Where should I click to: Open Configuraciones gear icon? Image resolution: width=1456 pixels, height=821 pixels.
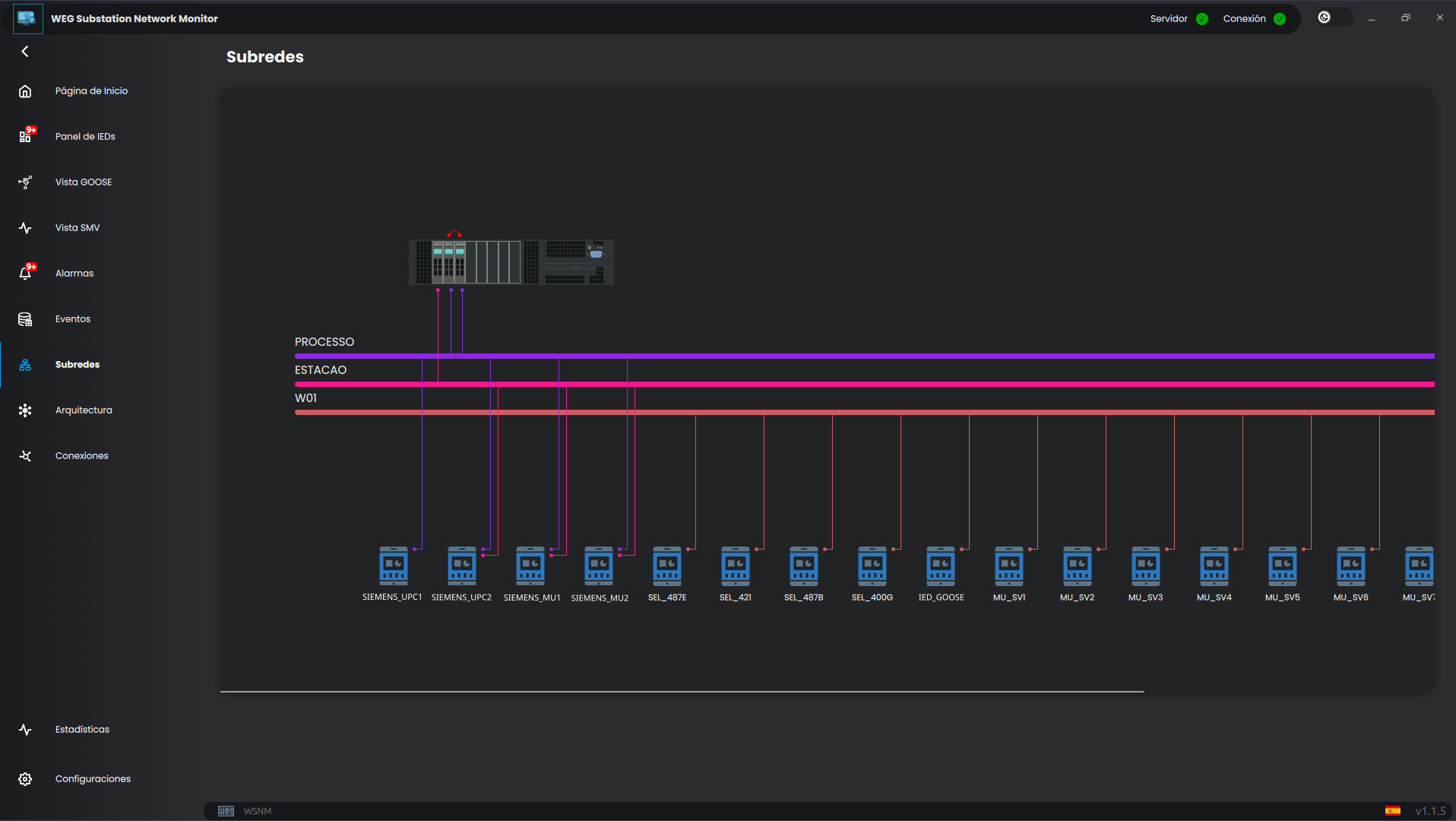coord(25,779)
